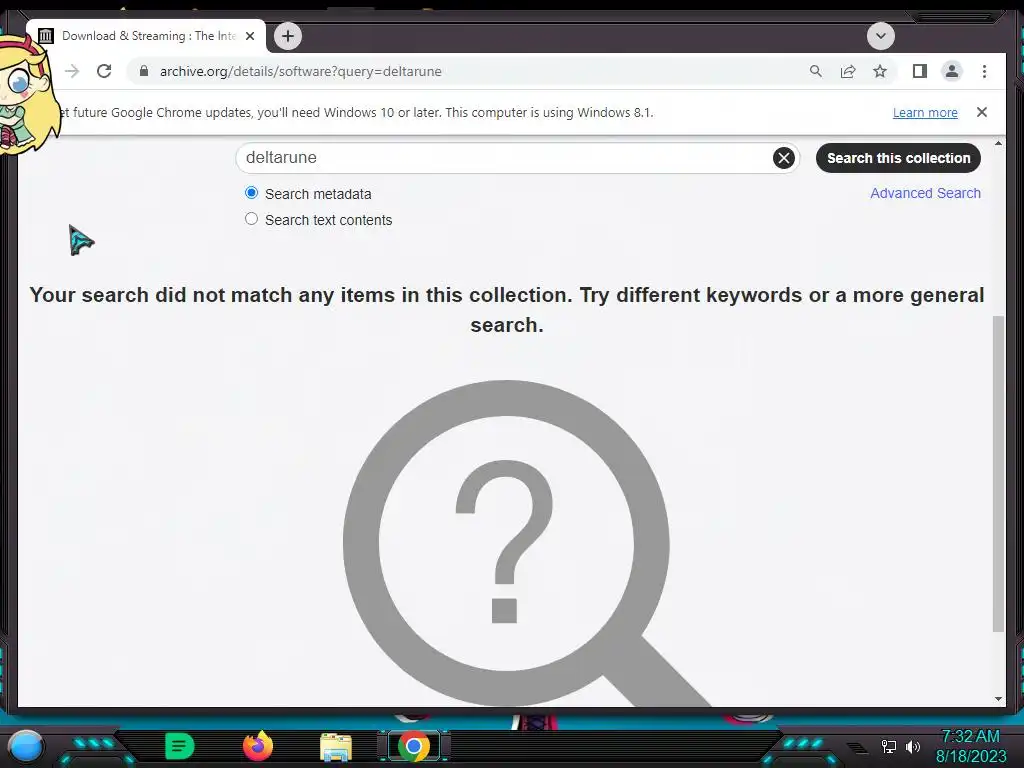
Task: Toggle the Chrome side panel icon
Action: click(920, 71)
